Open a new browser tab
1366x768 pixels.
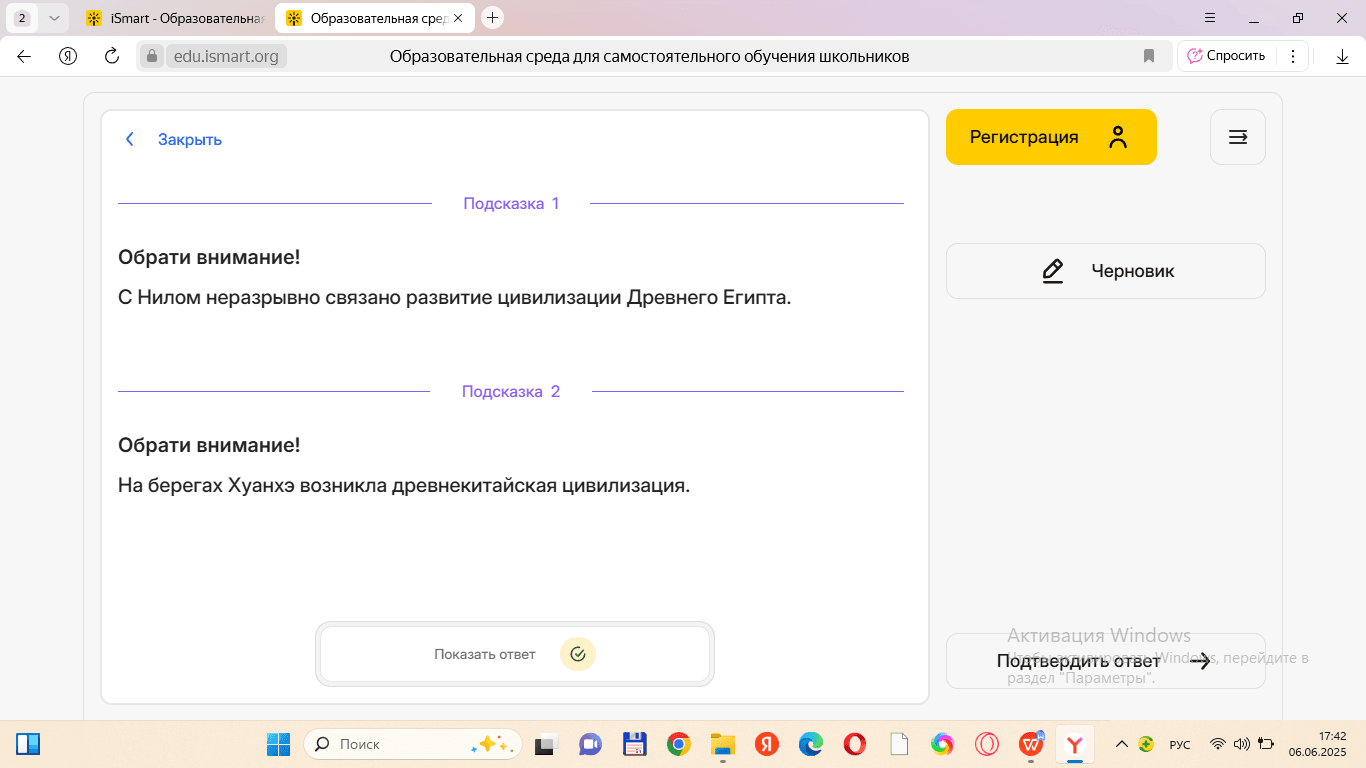tap(492, 18)
